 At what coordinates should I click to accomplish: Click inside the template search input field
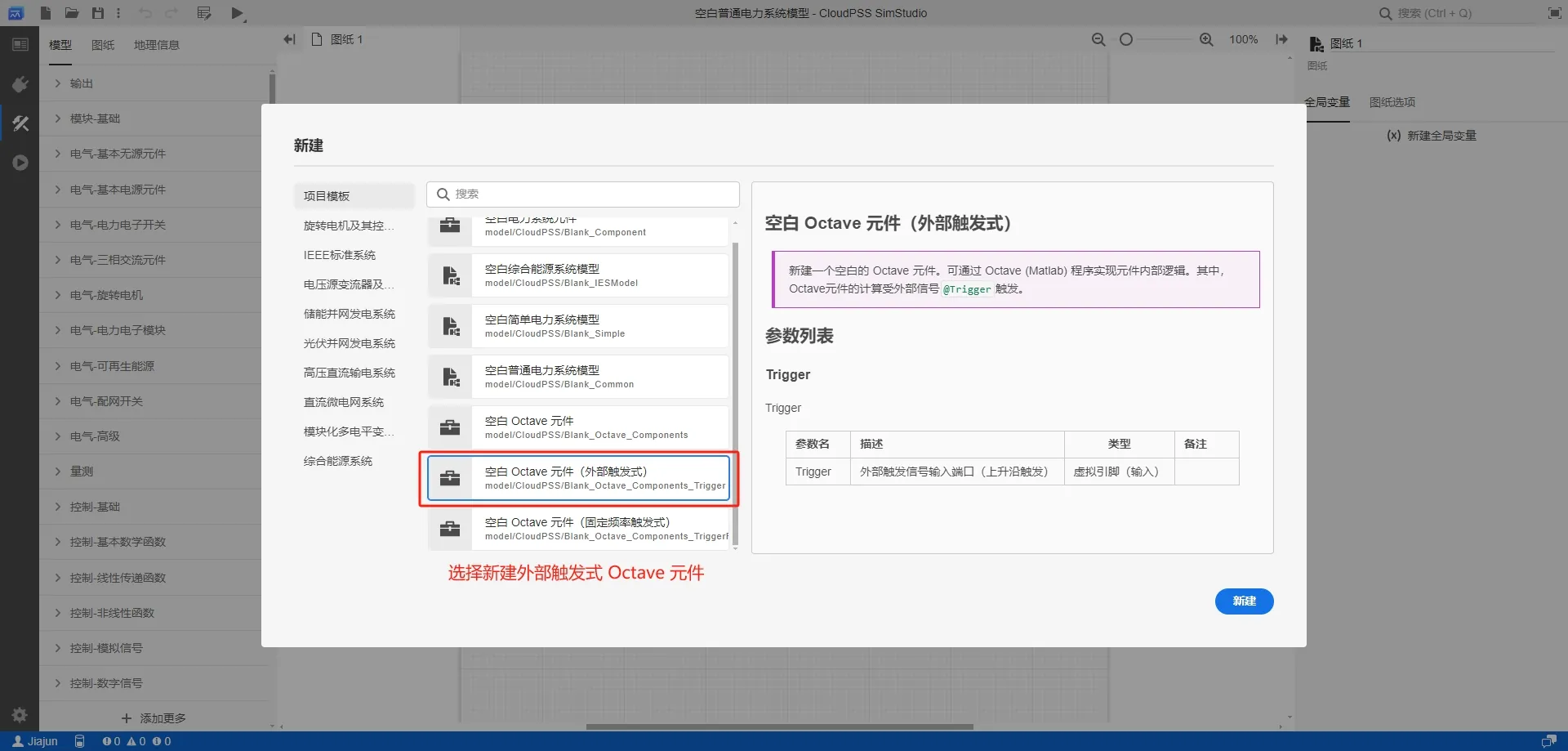click(x=582, y=194)
